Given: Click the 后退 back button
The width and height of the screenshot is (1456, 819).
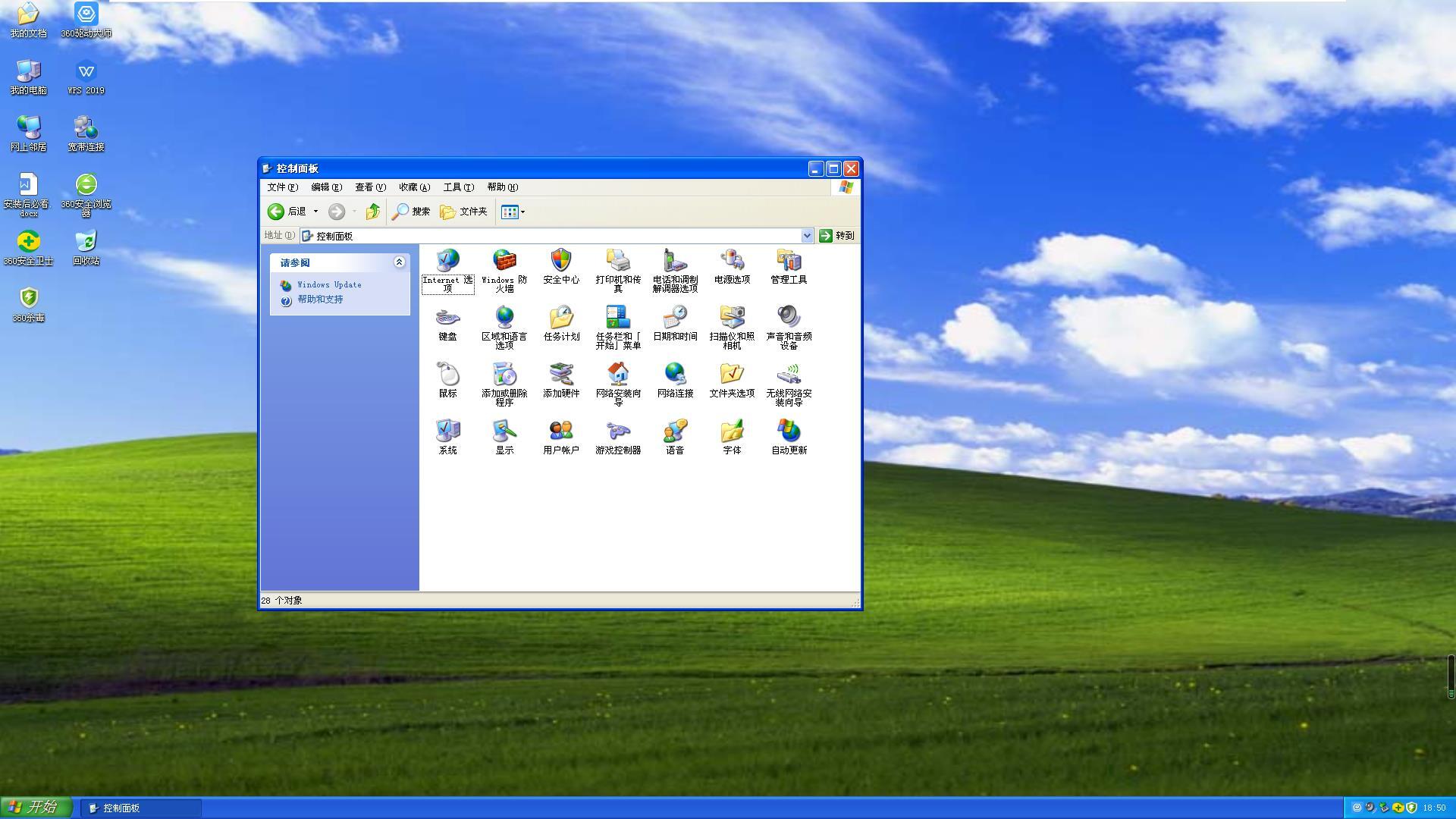Looking at the screenshot, I should [287, 212].
